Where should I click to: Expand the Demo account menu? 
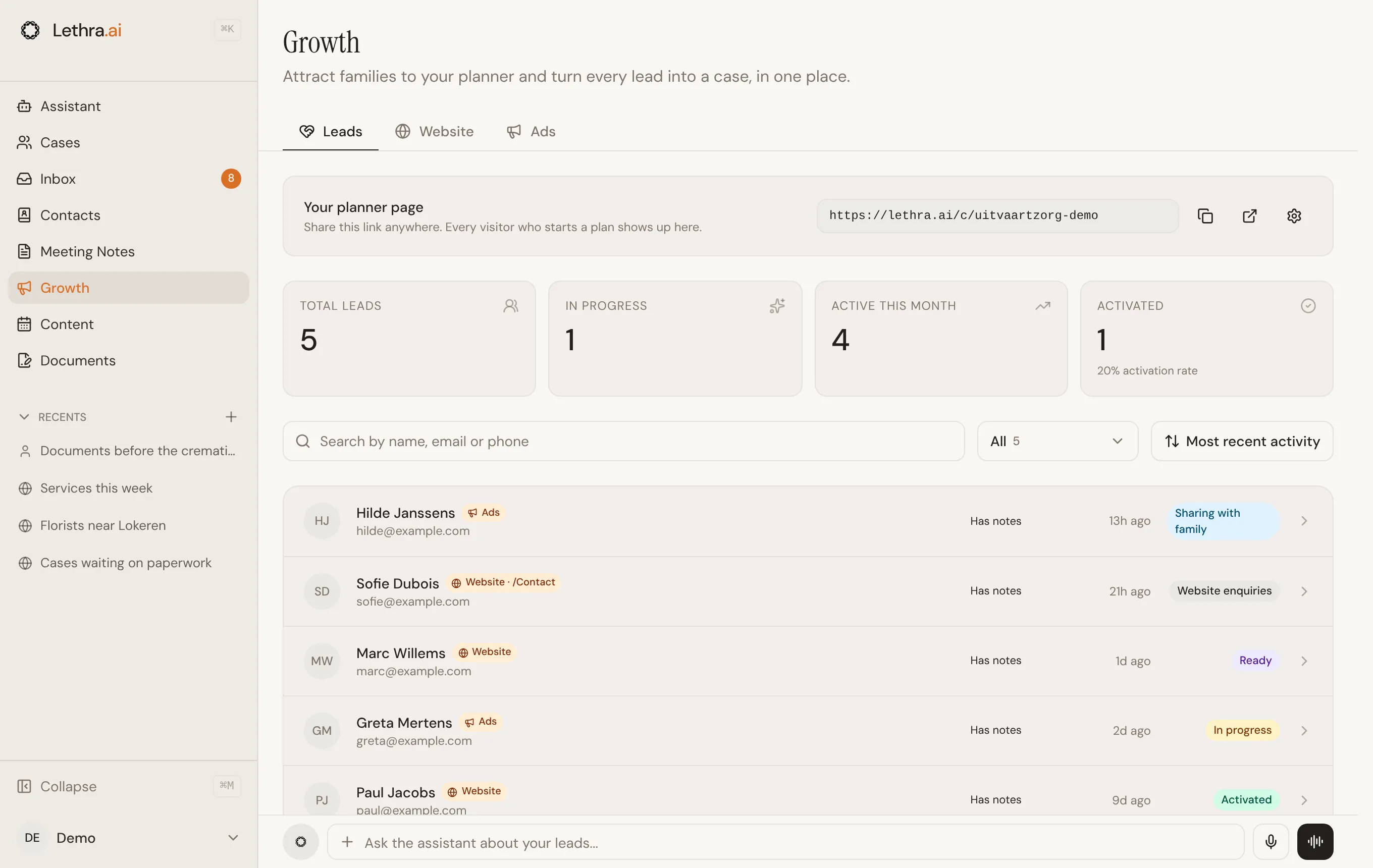pos(128,838)
